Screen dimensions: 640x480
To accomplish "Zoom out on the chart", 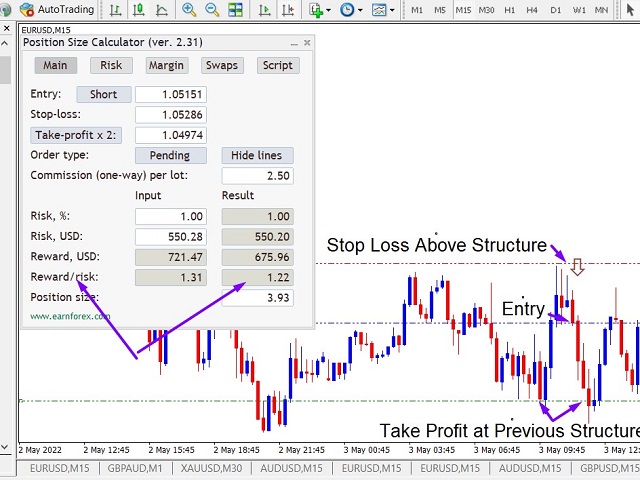I will [x=212, y=9].
